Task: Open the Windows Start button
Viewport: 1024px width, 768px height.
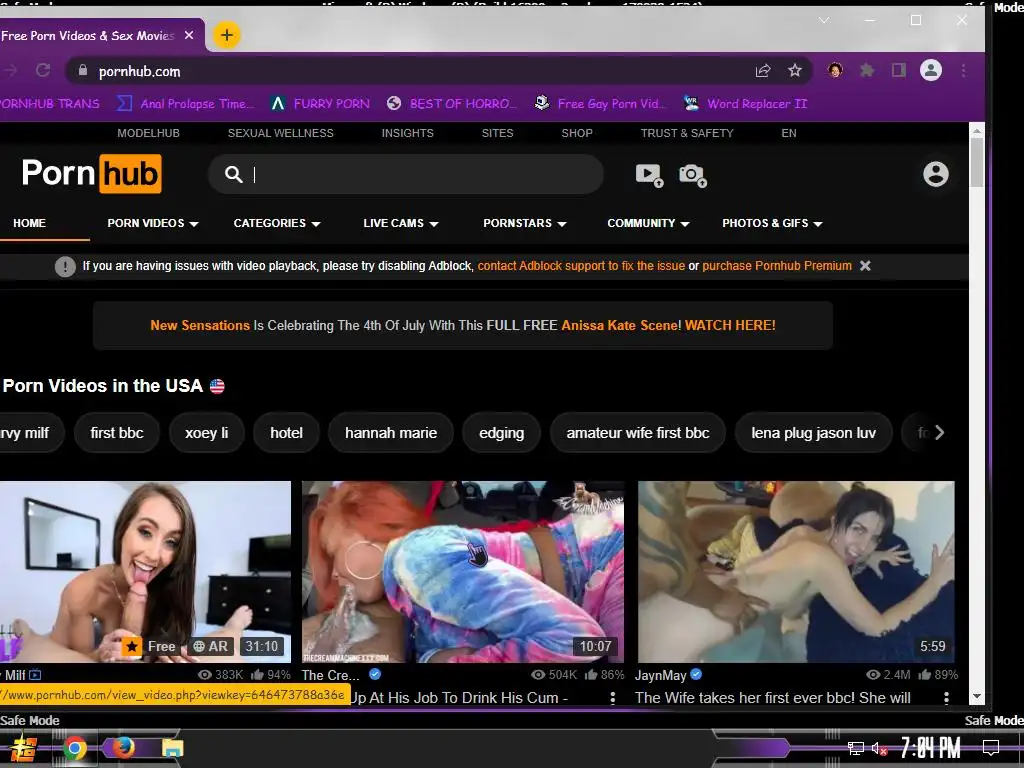Action: point(23,748)
